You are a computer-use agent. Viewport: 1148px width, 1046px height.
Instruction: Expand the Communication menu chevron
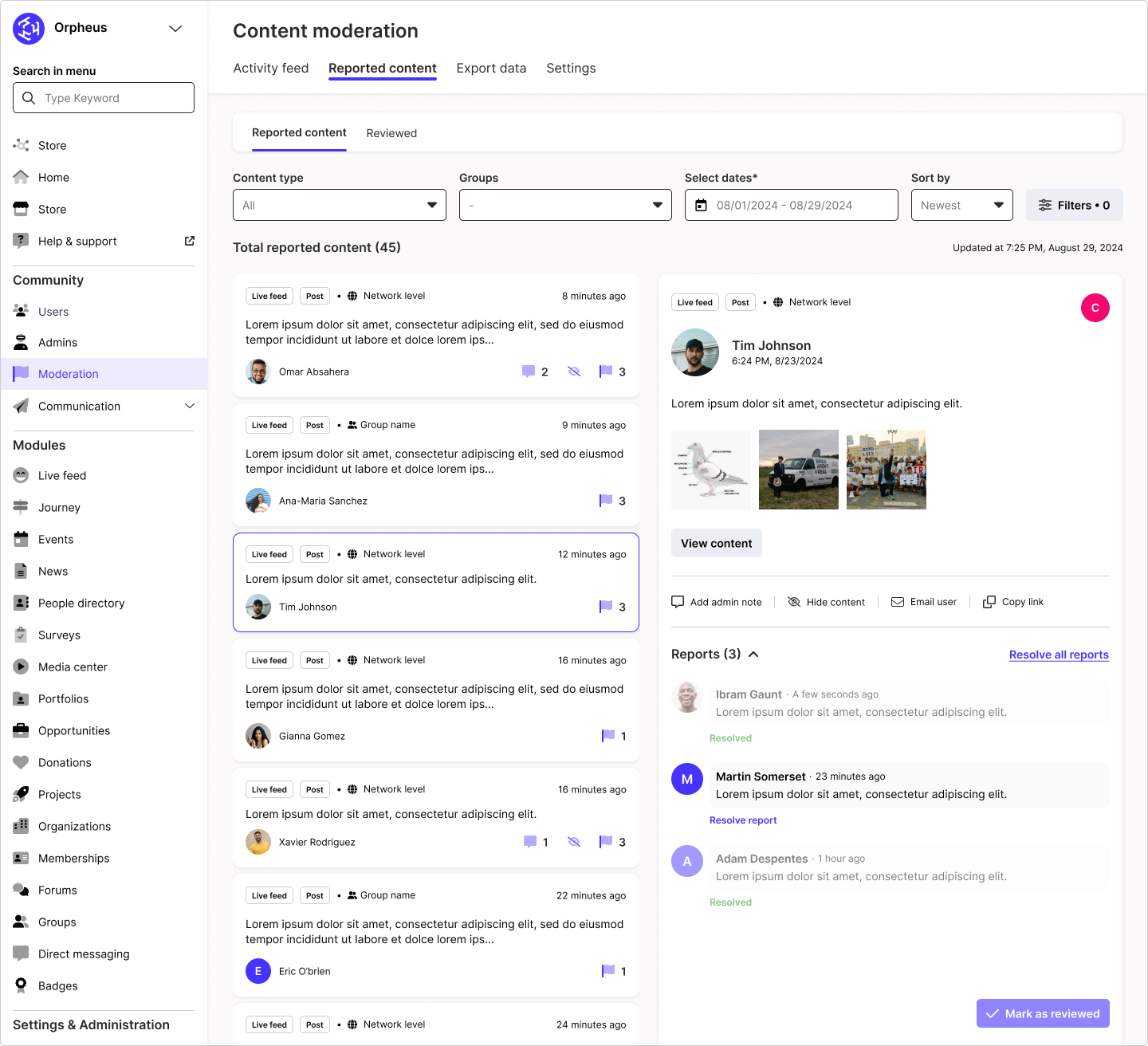coord(190,406)
